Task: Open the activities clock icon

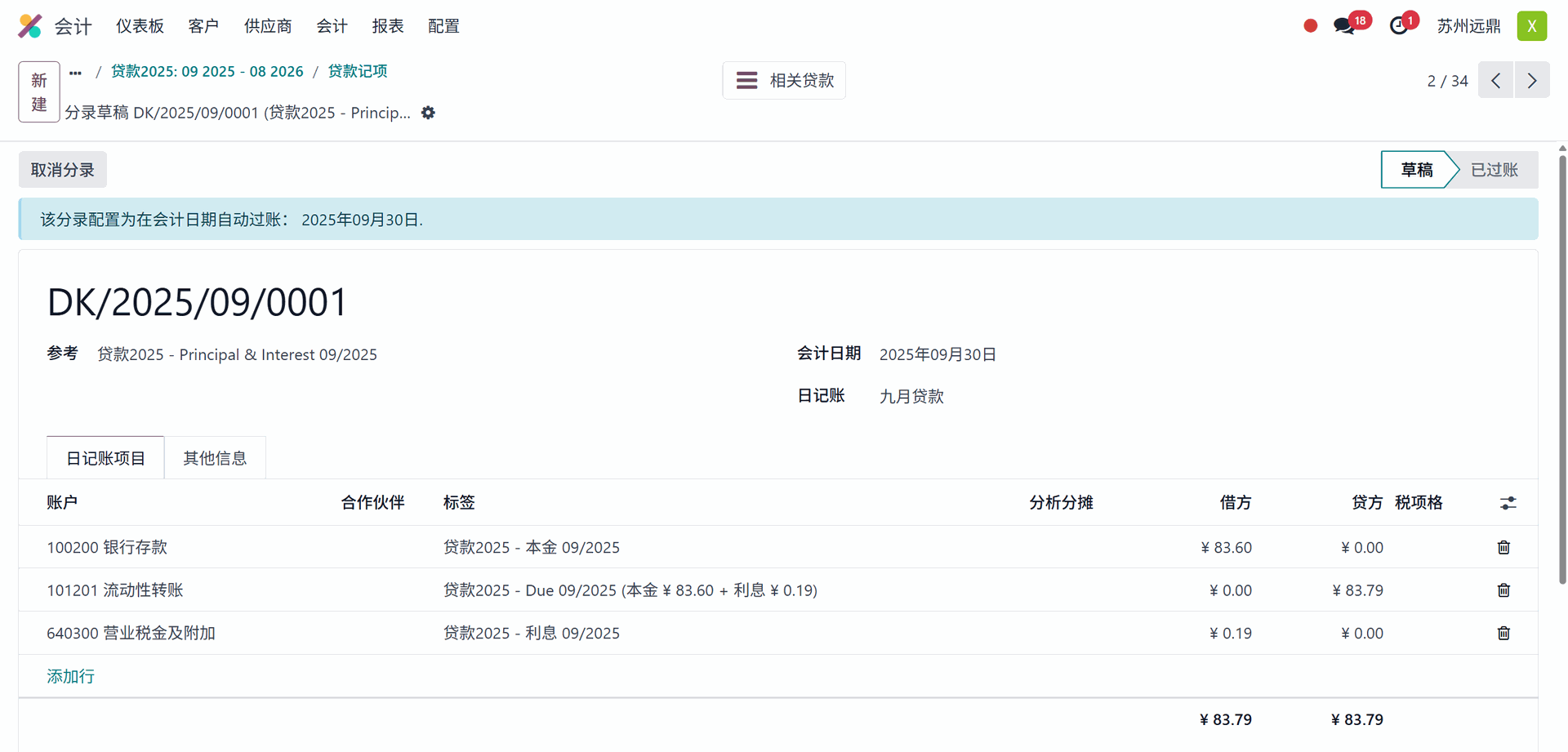Action: point(1399,26)
